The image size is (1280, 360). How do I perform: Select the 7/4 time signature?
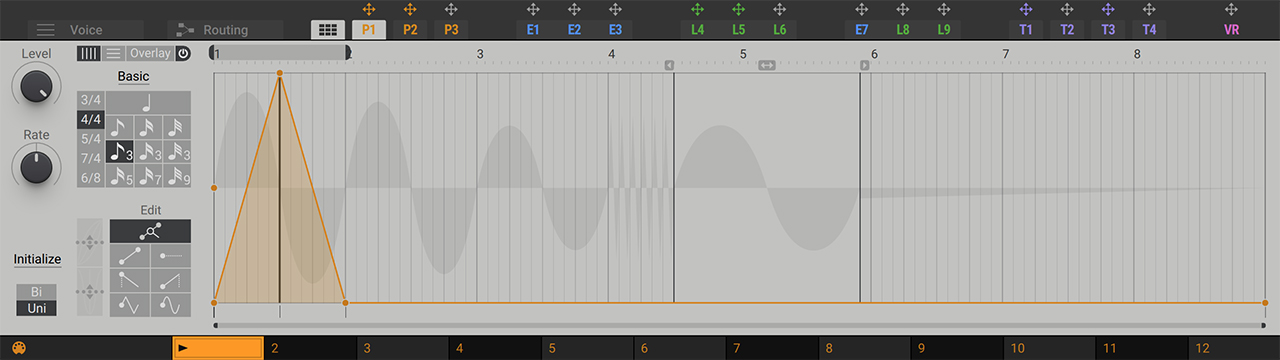[x=91, y=158]
